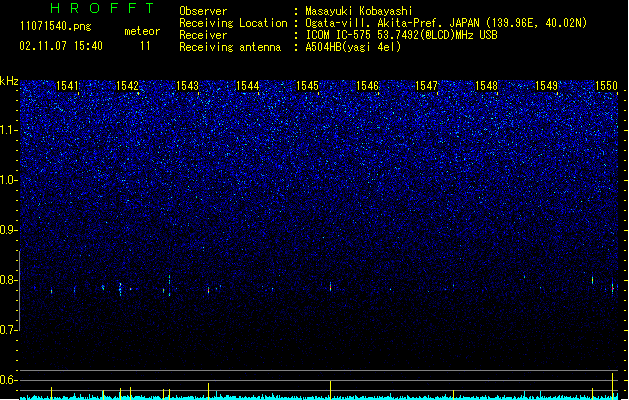629x400 pixels.
Task: Click the yellow intensity spike below 1545 echo
Action: click(331, 389)
